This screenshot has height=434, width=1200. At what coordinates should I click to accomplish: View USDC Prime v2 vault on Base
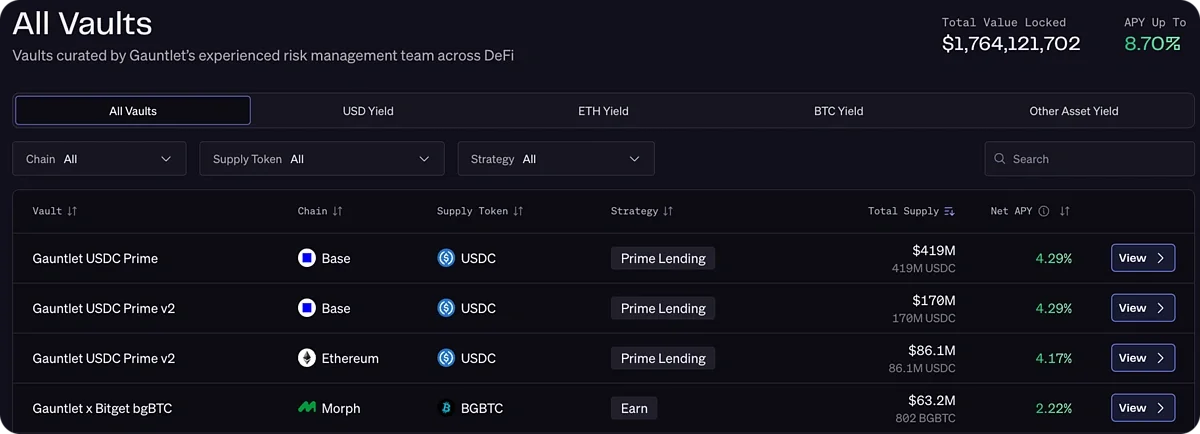coord(1143,308)
